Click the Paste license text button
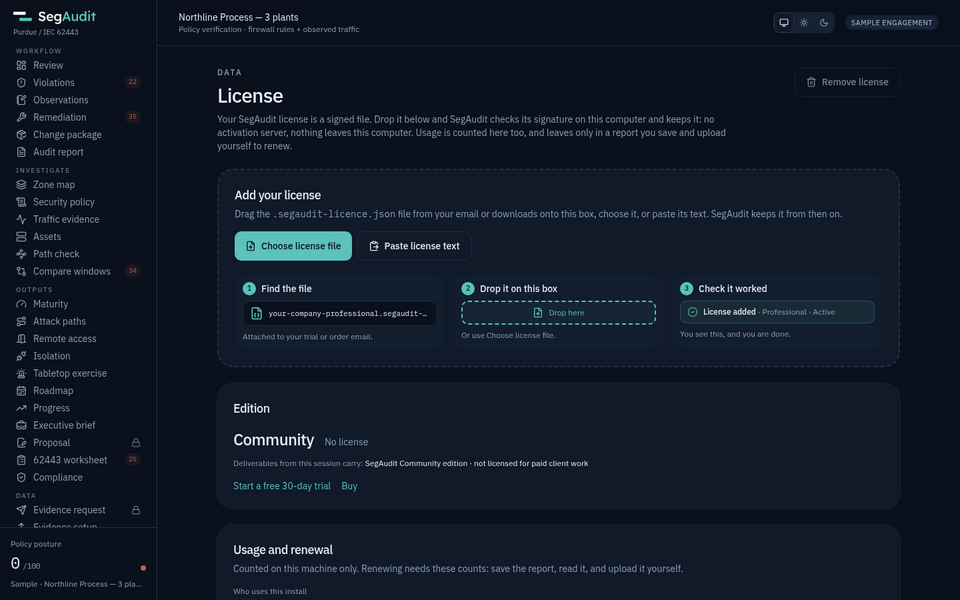The image size is (960, 600). click(414, 246)
